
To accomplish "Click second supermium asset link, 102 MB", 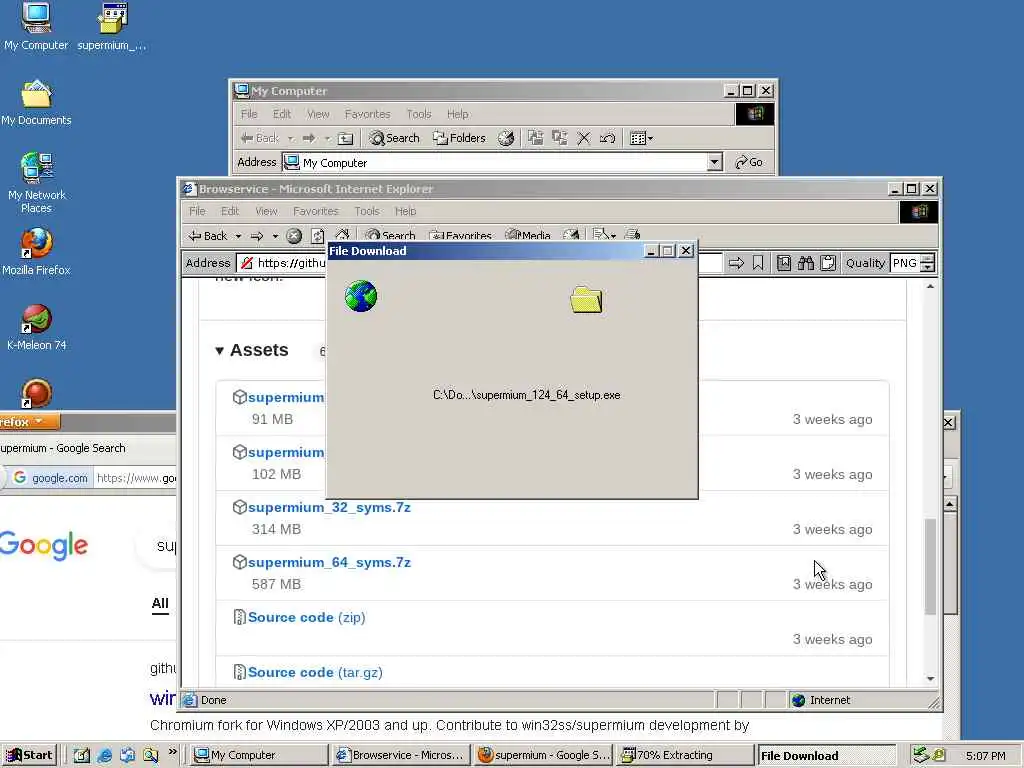I will 285,452.
